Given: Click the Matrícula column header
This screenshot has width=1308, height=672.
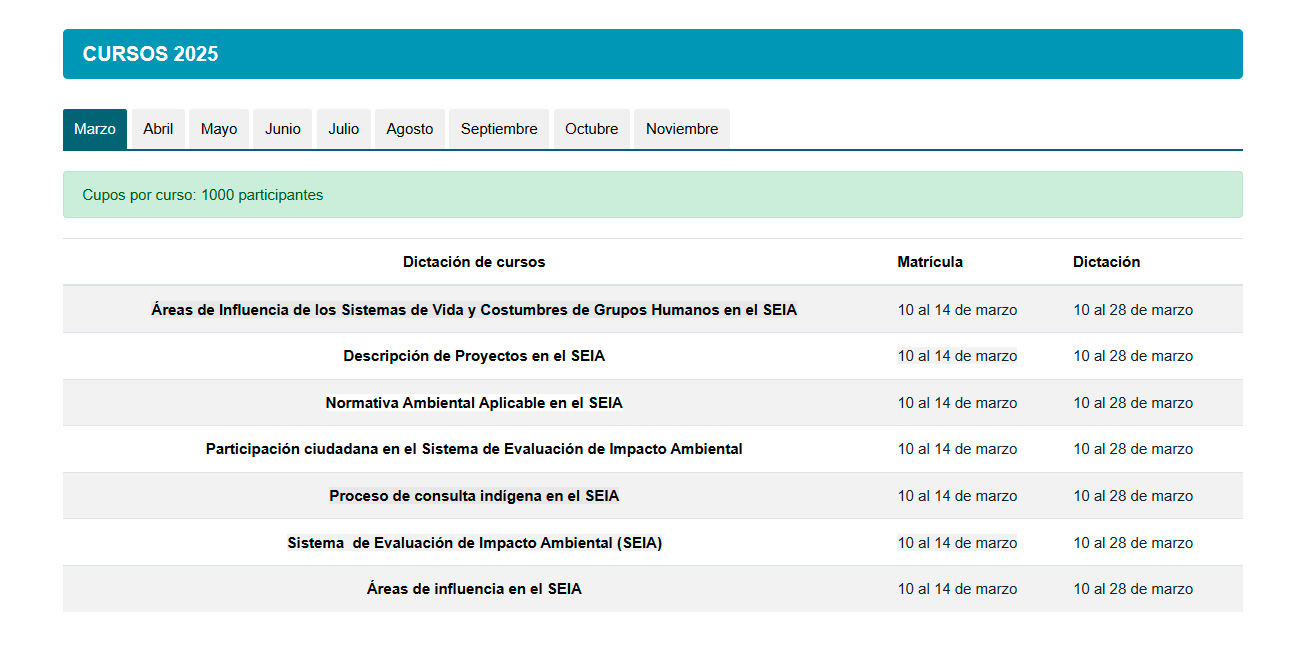Looking at the screenshot, I should click(x=930, y=262).
